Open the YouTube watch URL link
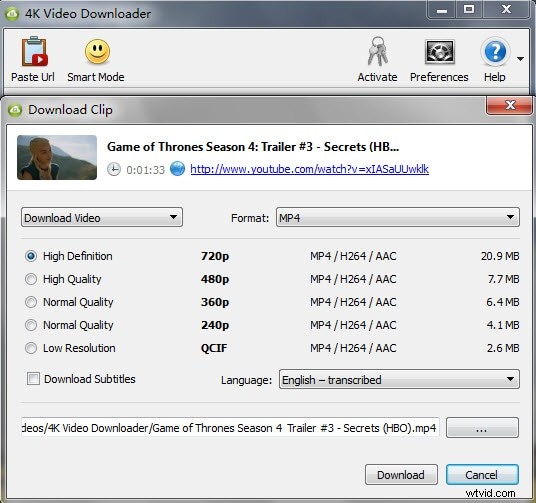536x503 pixels. point(309,169)
